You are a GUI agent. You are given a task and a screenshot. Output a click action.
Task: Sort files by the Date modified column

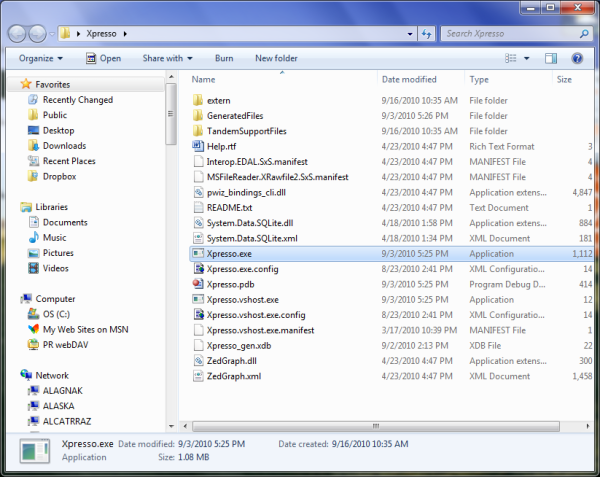click(409, 79)
